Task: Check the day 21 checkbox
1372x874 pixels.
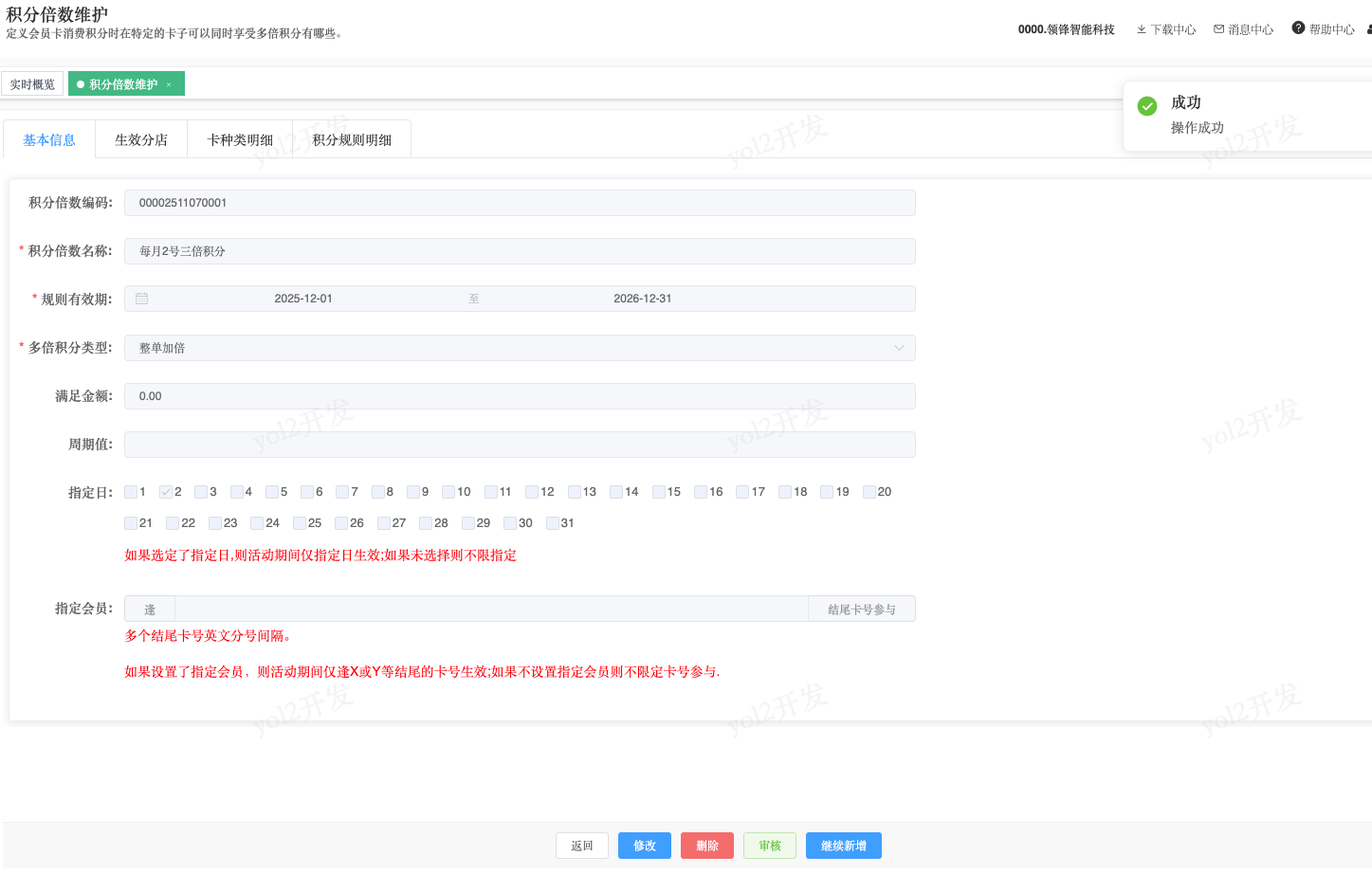Action: point(131,523)
